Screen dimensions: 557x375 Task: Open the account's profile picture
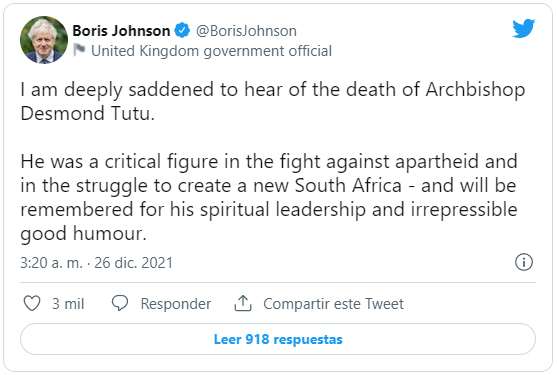coord(44,40)
